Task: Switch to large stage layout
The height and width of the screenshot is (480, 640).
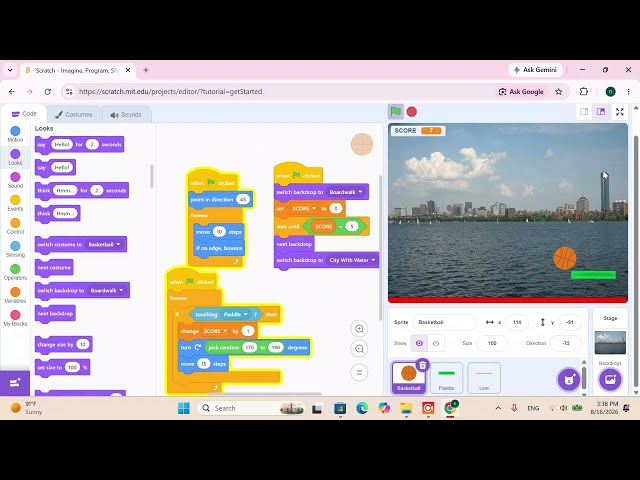Action: click(601, 111)
